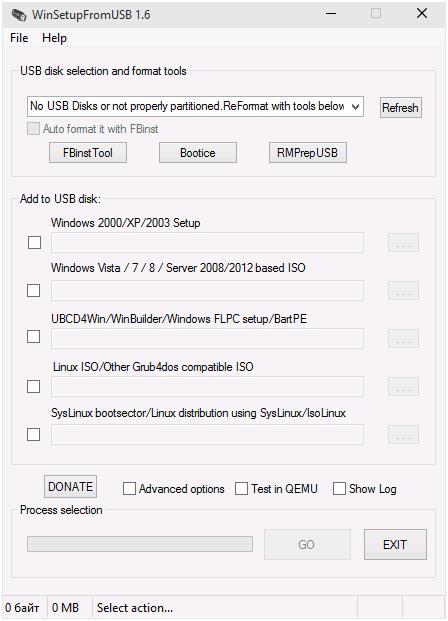
Task: Click the WinSetupFromUSB app icon in title bar
Action: point(19,15)
